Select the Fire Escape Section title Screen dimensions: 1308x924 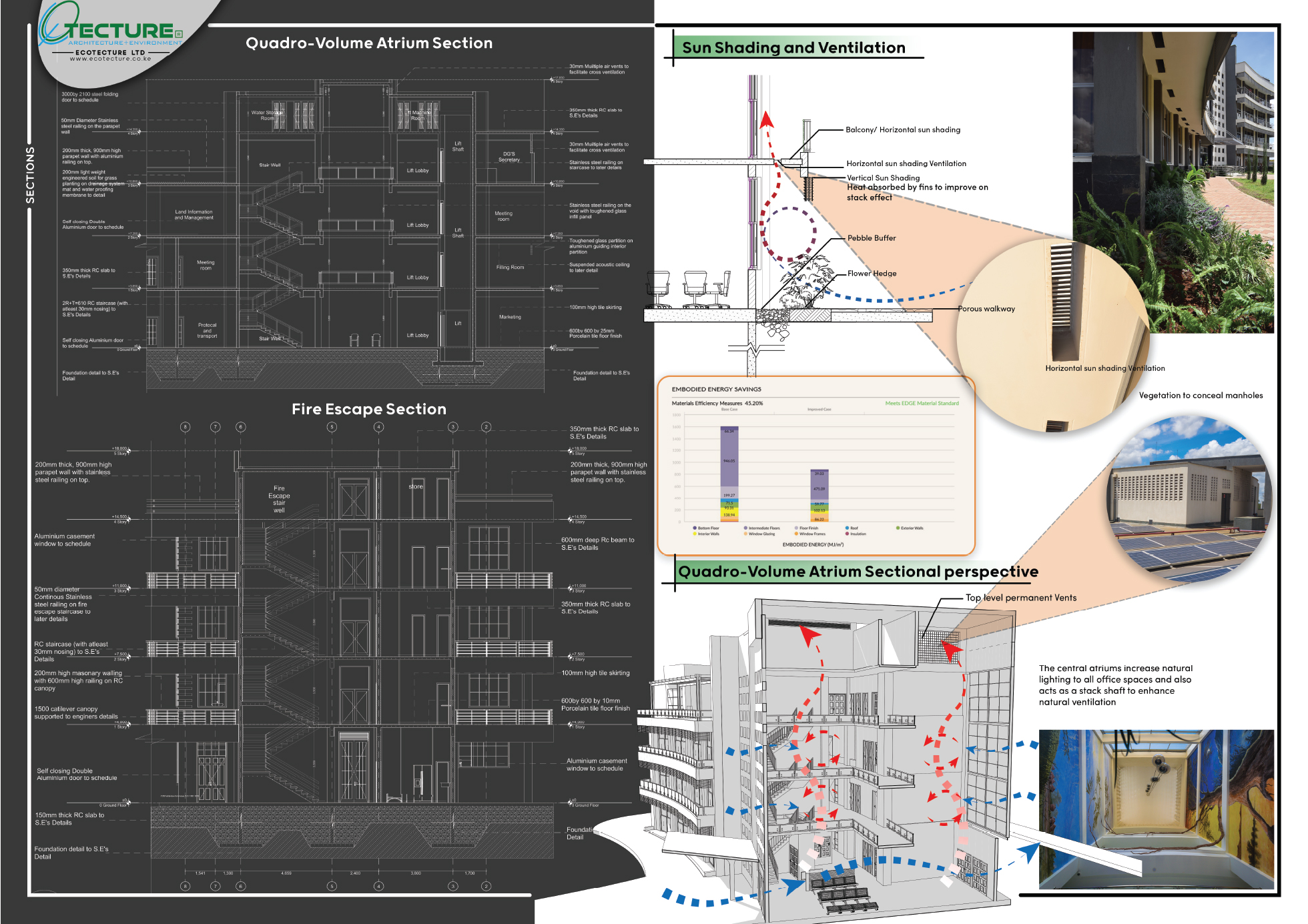369,409
